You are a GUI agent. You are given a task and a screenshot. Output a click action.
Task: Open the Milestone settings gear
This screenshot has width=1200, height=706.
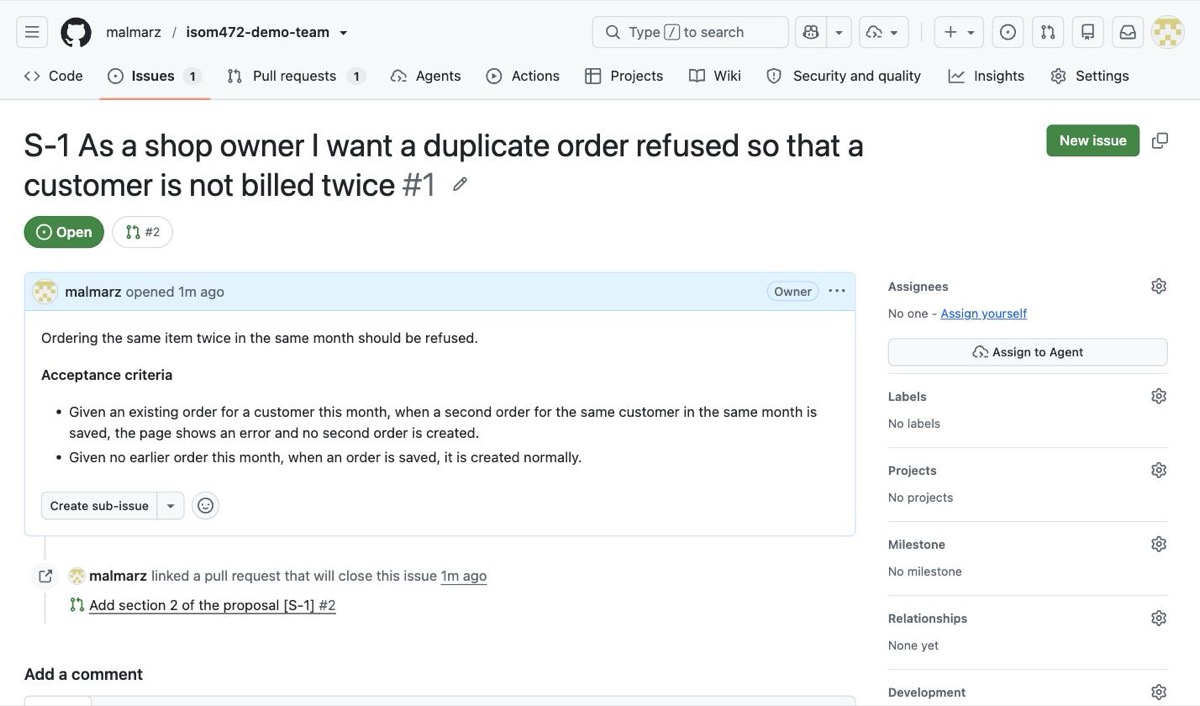(1159, 544)
